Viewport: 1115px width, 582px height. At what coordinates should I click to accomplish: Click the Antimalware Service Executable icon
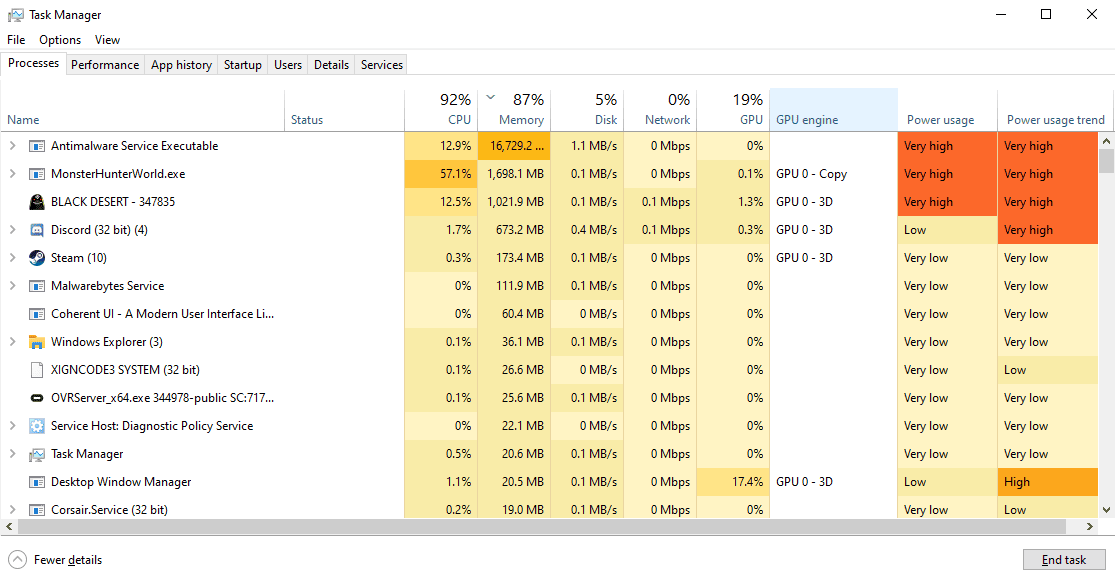click(x=36, y=145)
